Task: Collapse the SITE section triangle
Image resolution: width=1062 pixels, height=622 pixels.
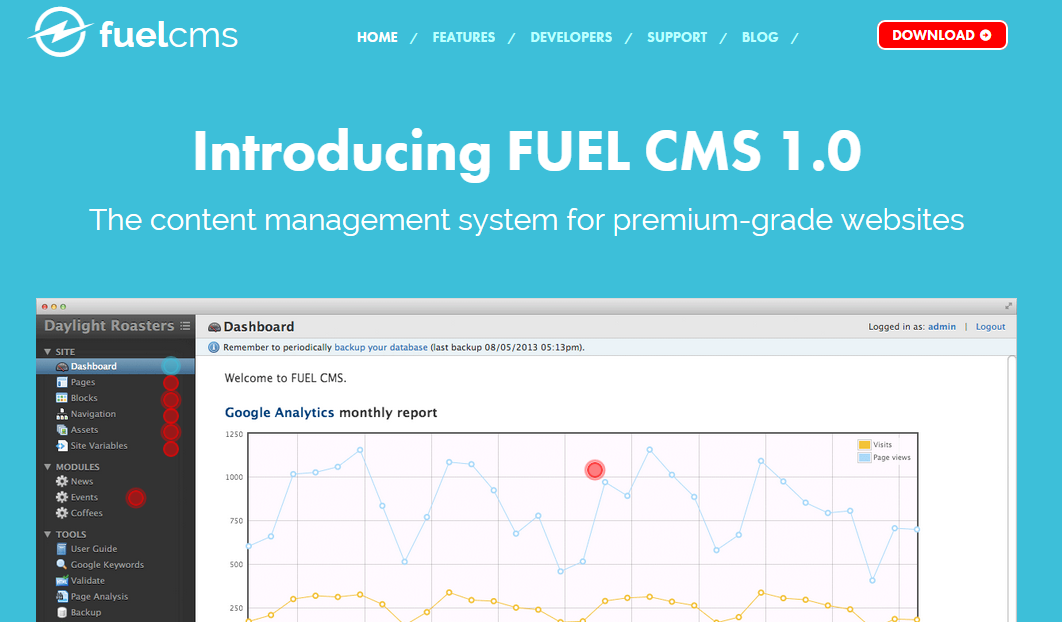Action: pos(47,352)
